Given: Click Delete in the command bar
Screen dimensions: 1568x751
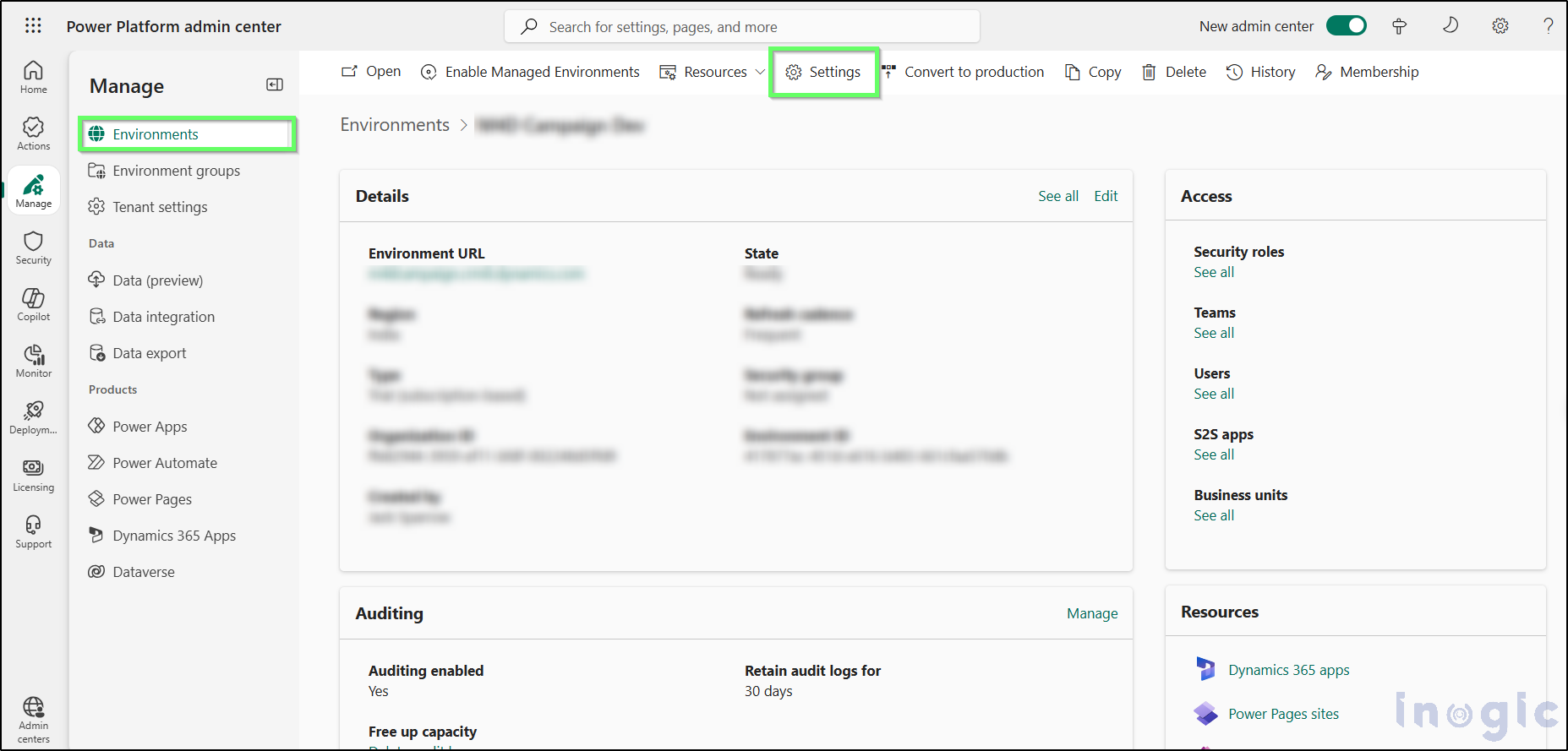Looking at the screenshot, I should tap(1174, 72).
